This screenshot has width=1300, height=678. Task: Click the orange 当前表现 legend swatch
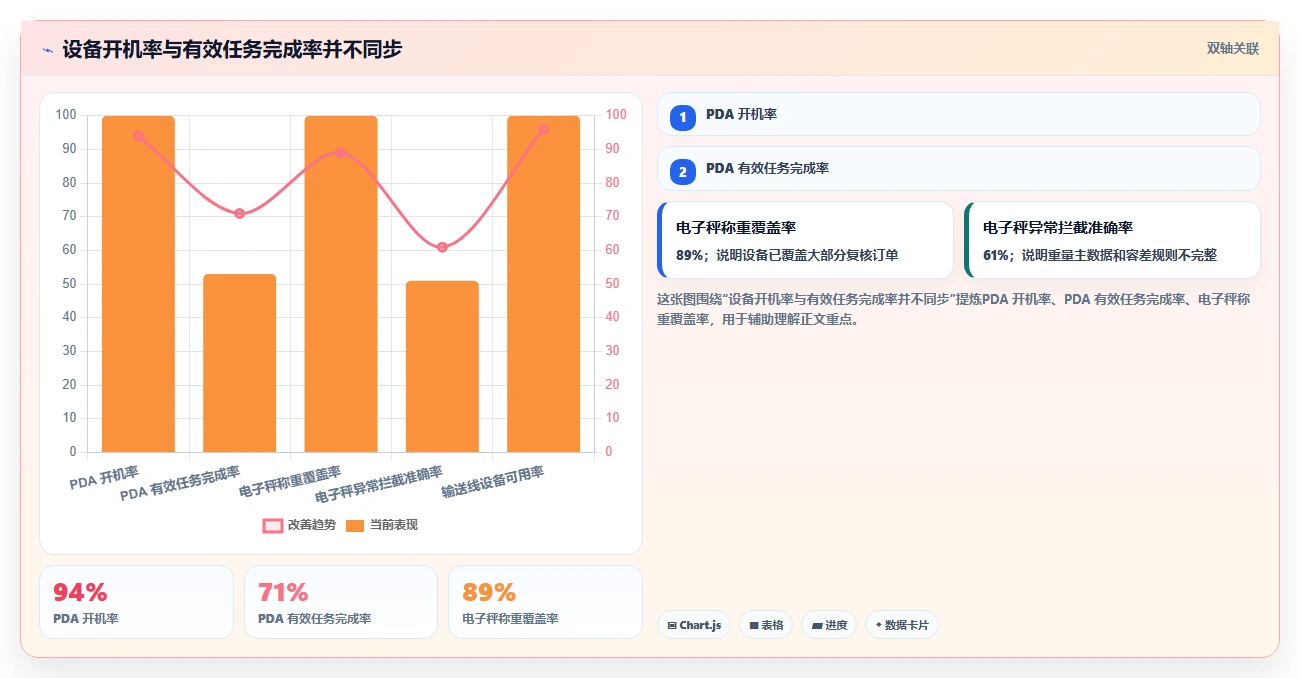(355, 525)
